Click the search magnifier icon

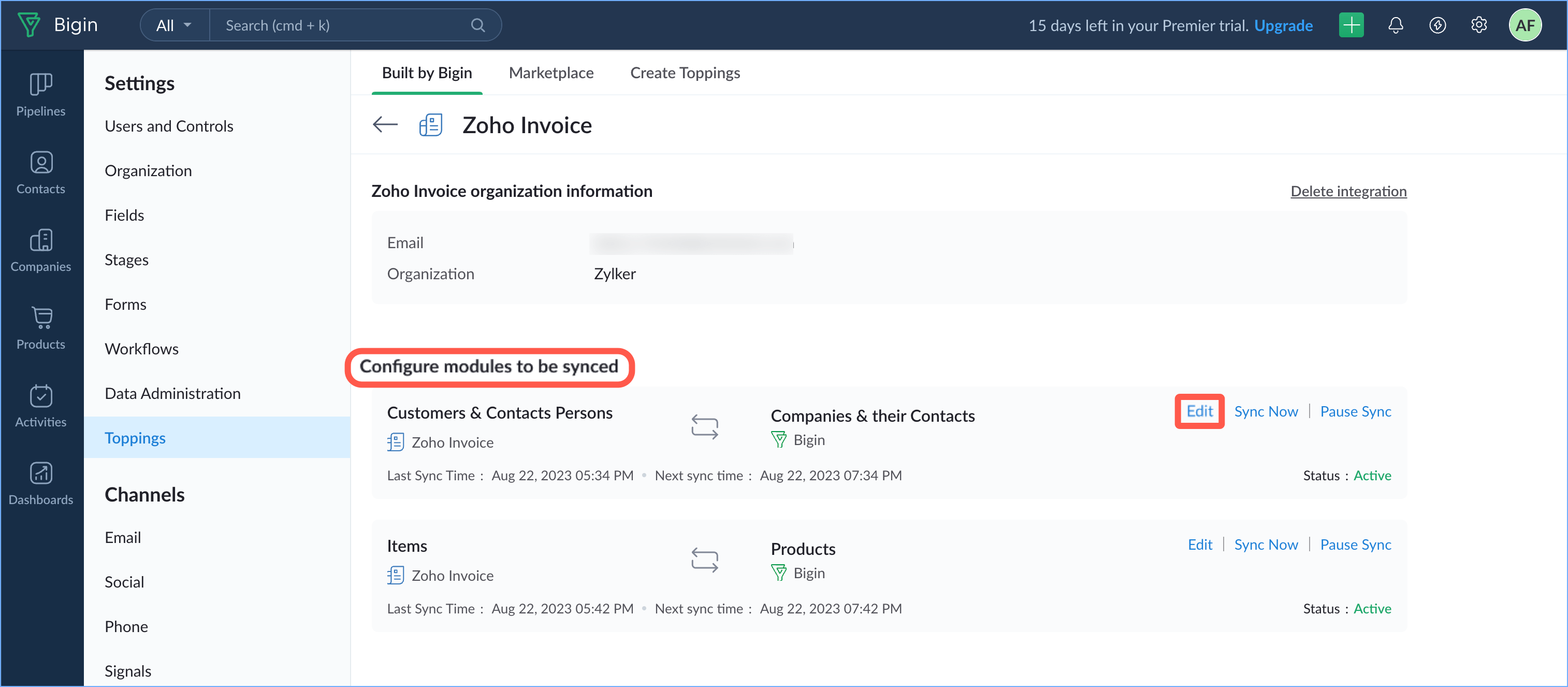478,25
